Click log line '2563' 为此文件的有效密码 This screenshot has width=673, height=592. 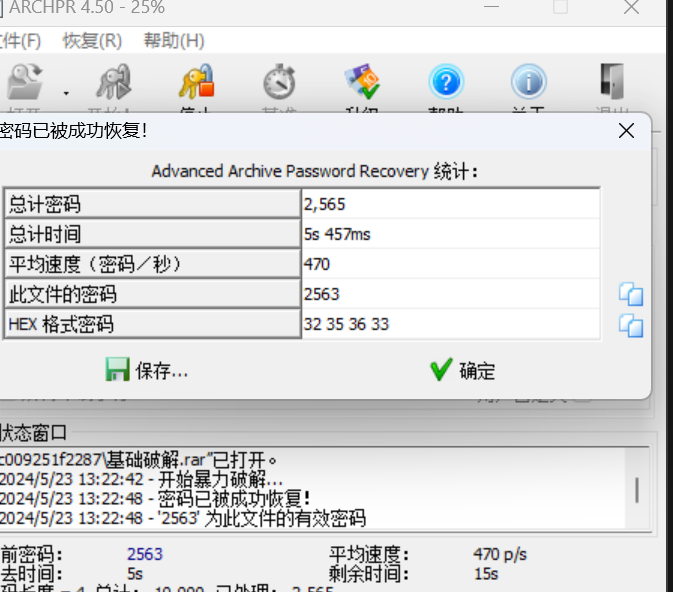(183, 518)
